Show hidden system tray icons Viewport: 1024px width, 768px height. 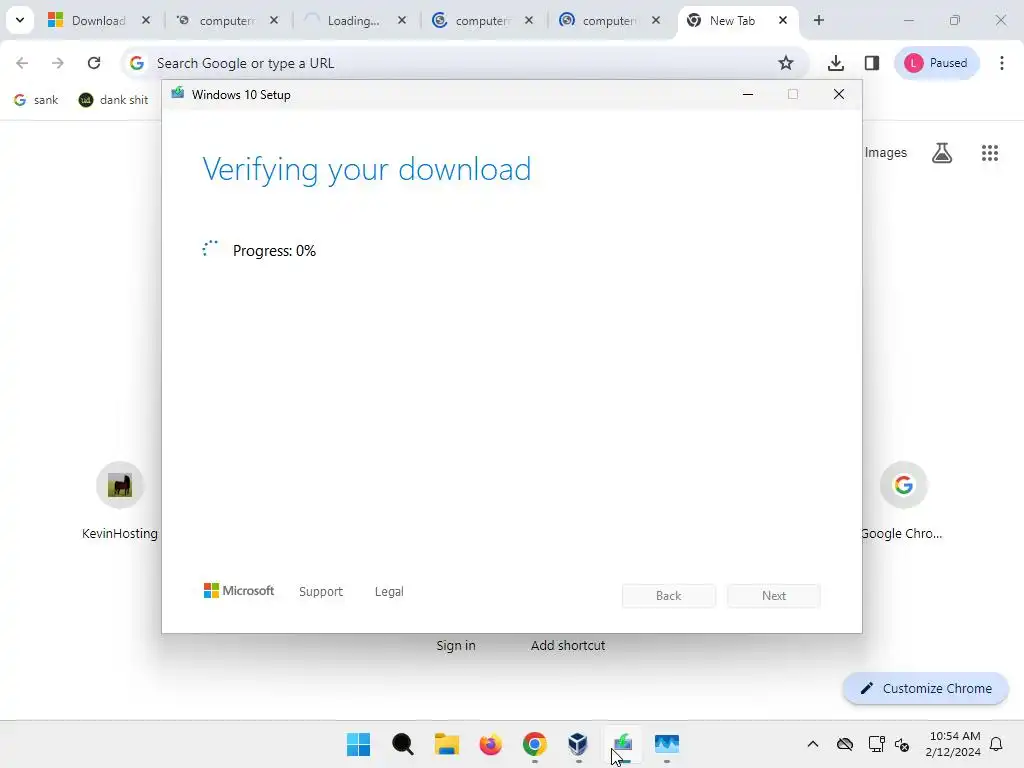pos(812,744)
